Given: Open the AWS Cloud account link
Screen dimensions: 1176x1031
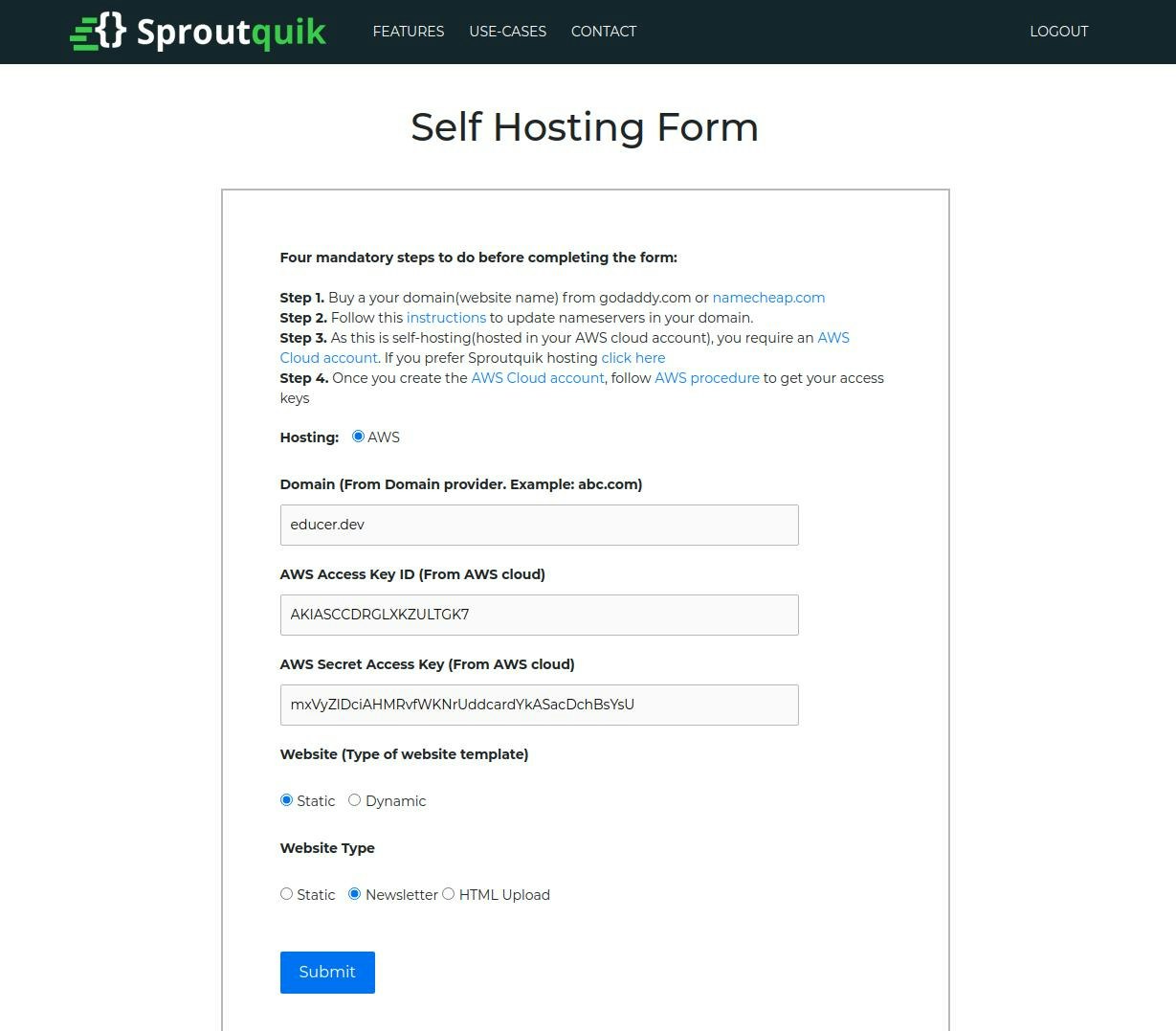Looking at the screenshot, I should 328,357.
